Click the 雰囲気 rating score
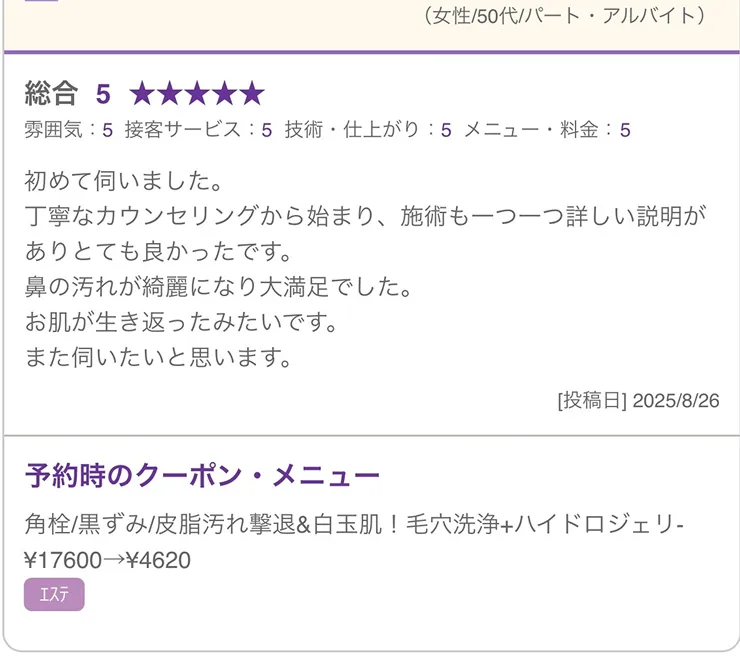 coord(107,130)
